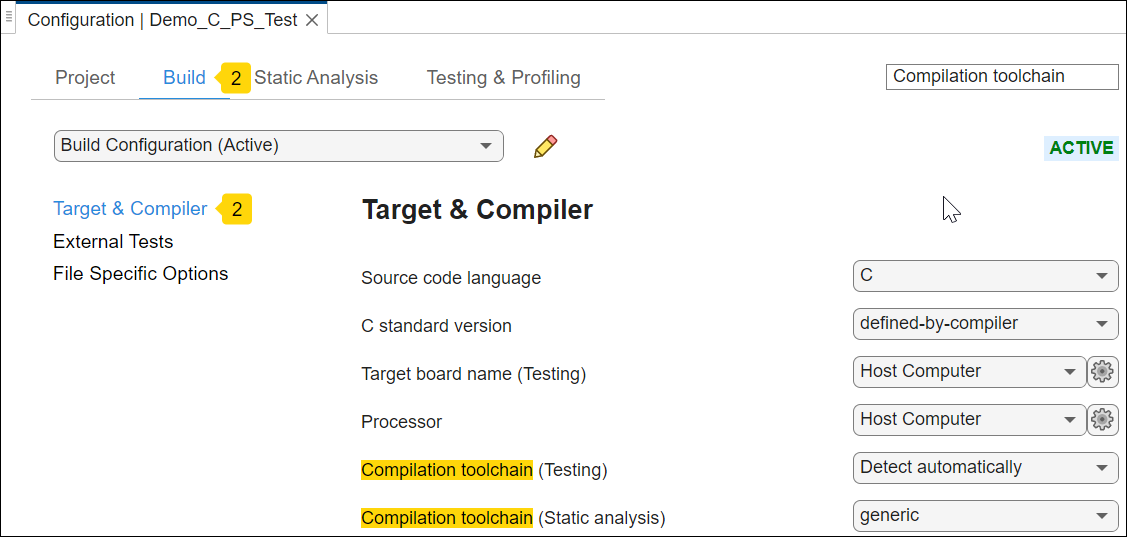Click the pencil edit configuration icon
1127x537 pixels.
(x=545, y=146)
